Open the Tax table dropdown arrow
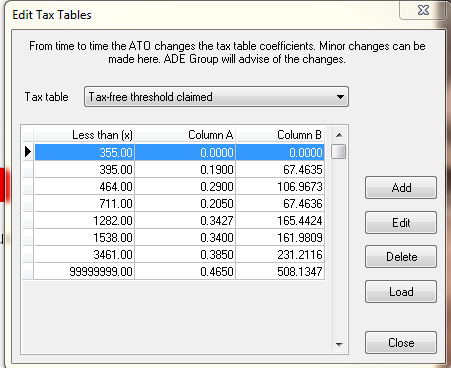This screenshot has width=451, height=368. pos(340,97)
